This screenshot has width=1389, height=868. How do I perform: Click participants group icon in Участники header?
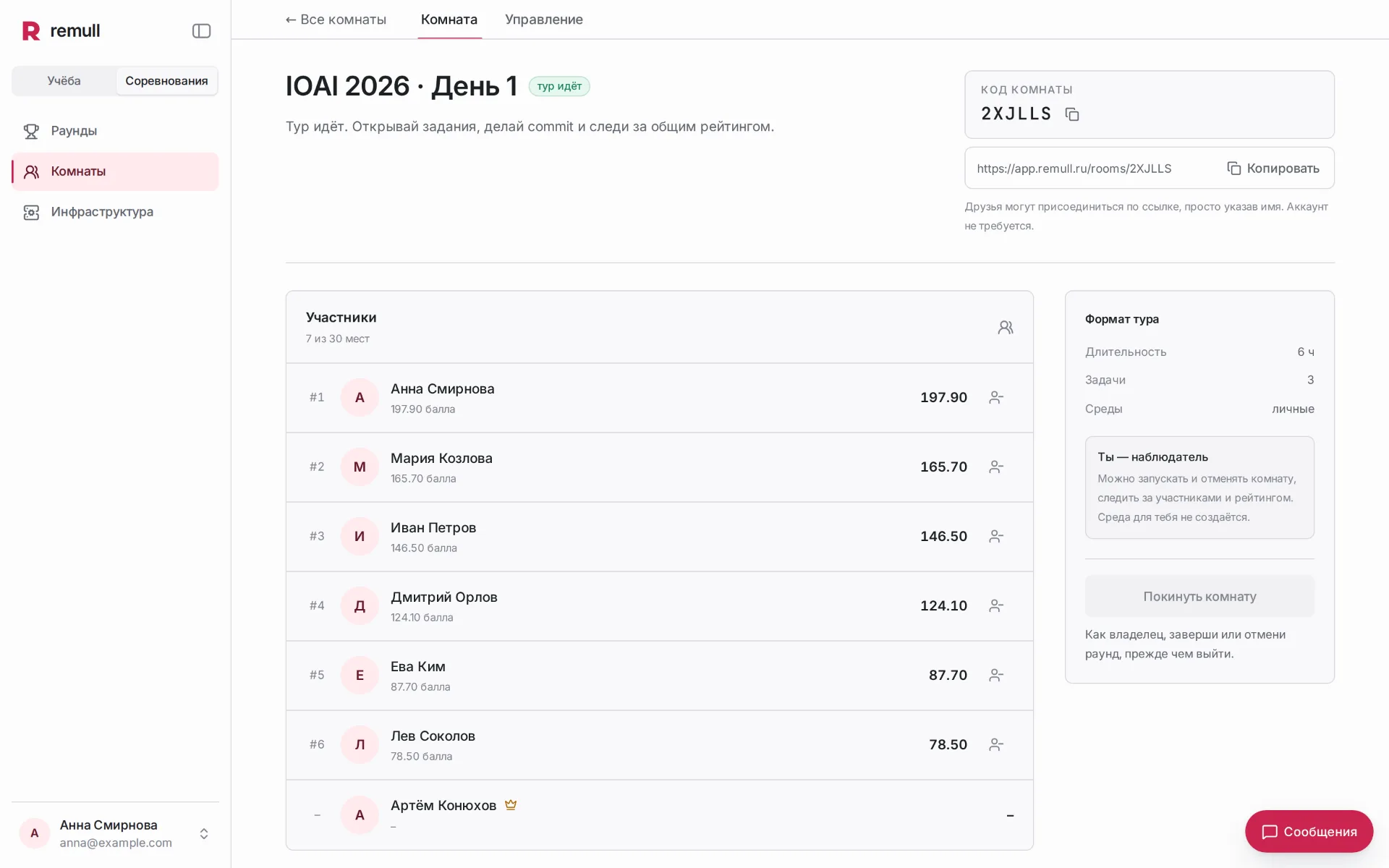coord(1006,328)
